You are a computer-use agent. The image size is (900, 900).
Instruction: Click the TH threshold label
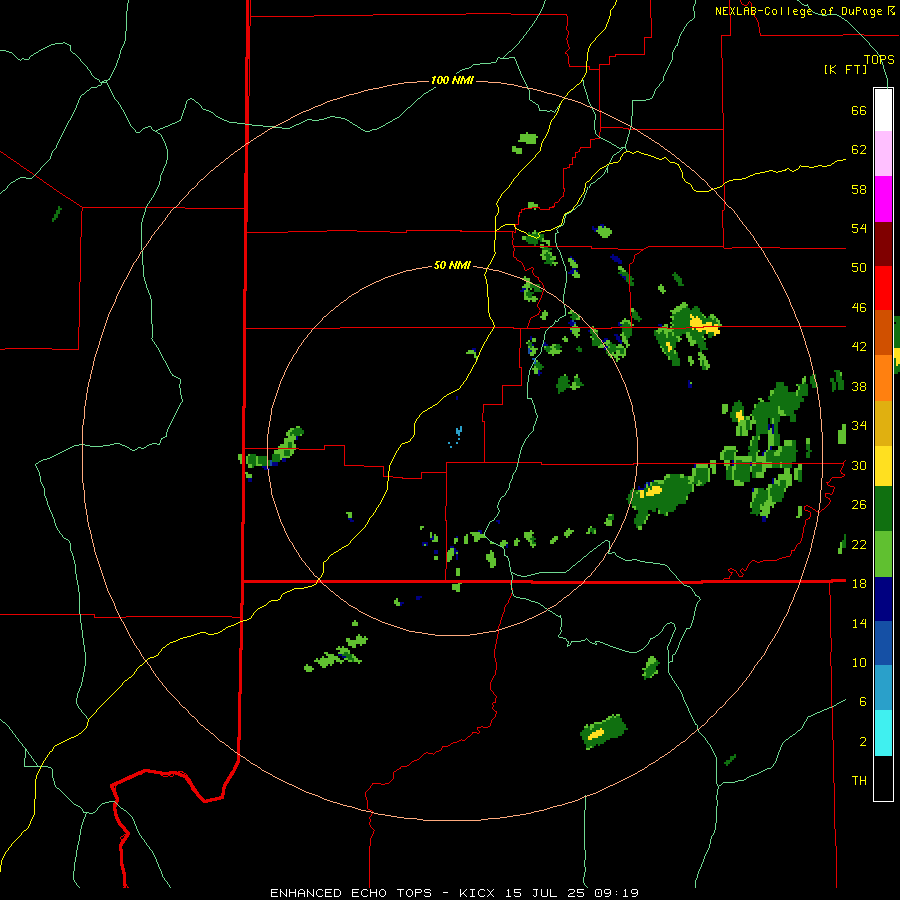[x=859, y=781]
